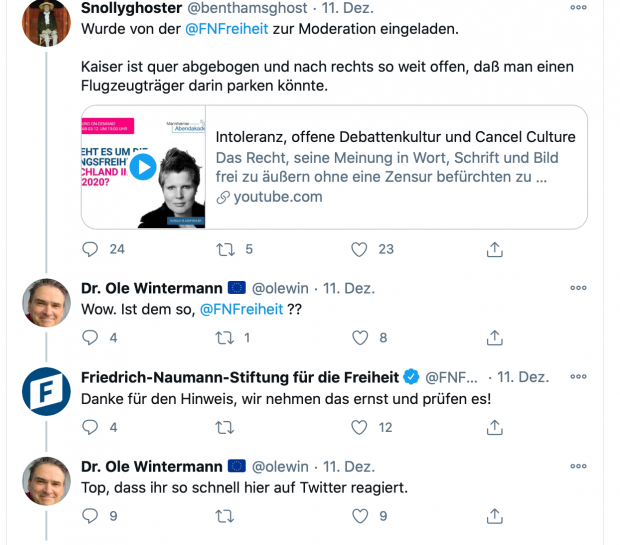Screen dimensions: 620x545
Task: Like the Snollyghoster tweet with 23 likes
Action: (359, 249)
